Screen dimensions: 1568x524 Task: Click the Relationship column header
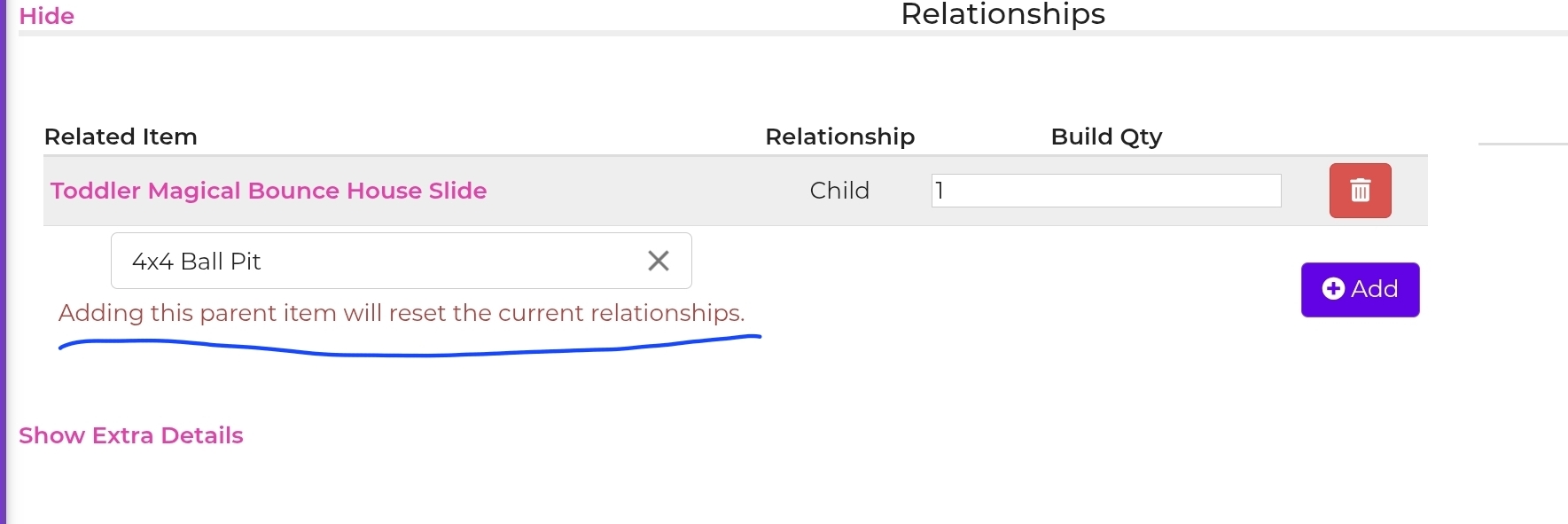[x=839, y=137]
